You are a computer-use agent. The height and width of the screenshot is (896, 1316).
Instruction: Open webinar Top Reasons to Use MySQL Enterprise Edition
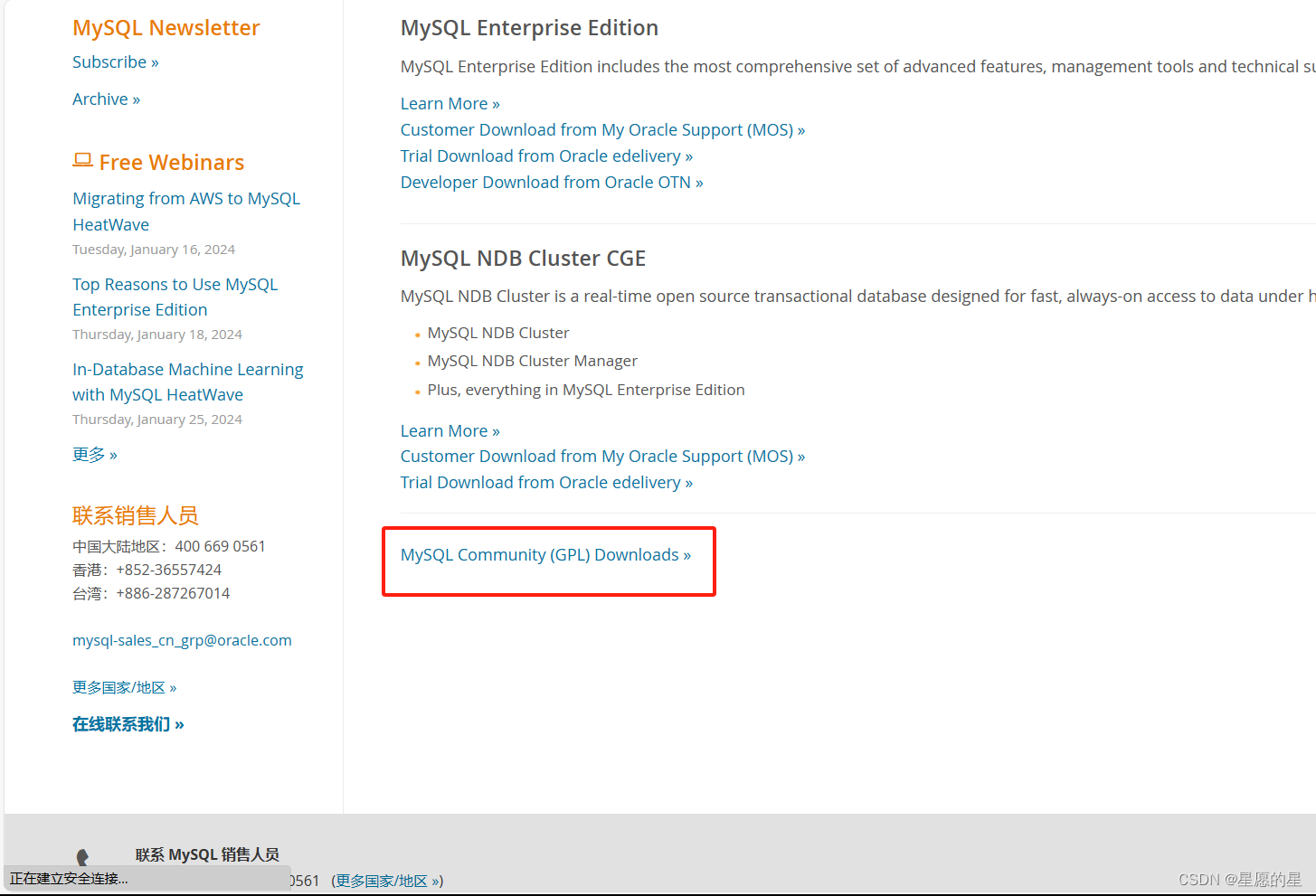175,297
